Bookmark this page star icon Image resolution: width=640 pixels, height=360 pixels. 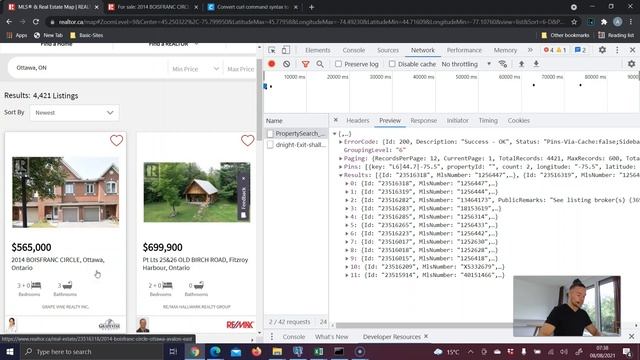[574, 22]
